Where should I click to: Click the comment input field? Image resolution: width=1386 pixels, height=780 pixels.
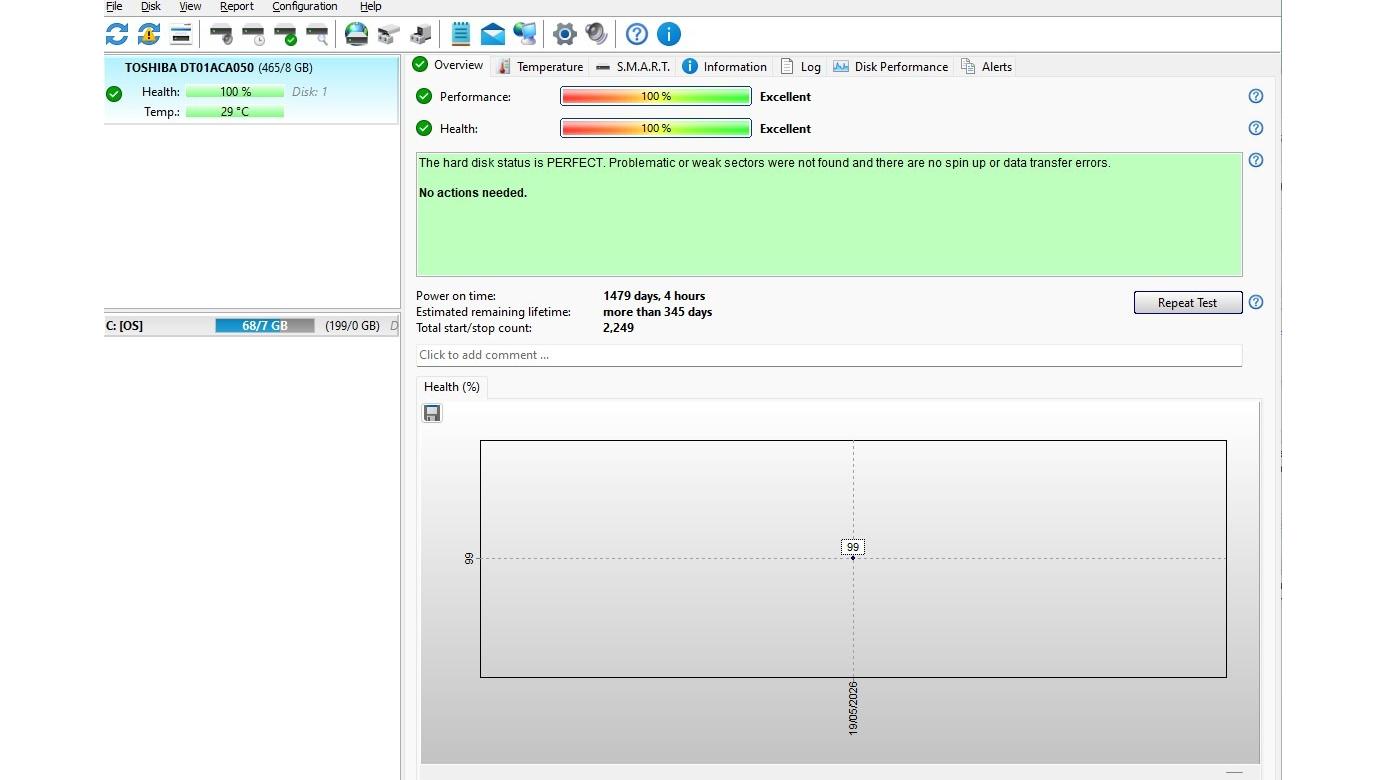click(x=829, y=355)
